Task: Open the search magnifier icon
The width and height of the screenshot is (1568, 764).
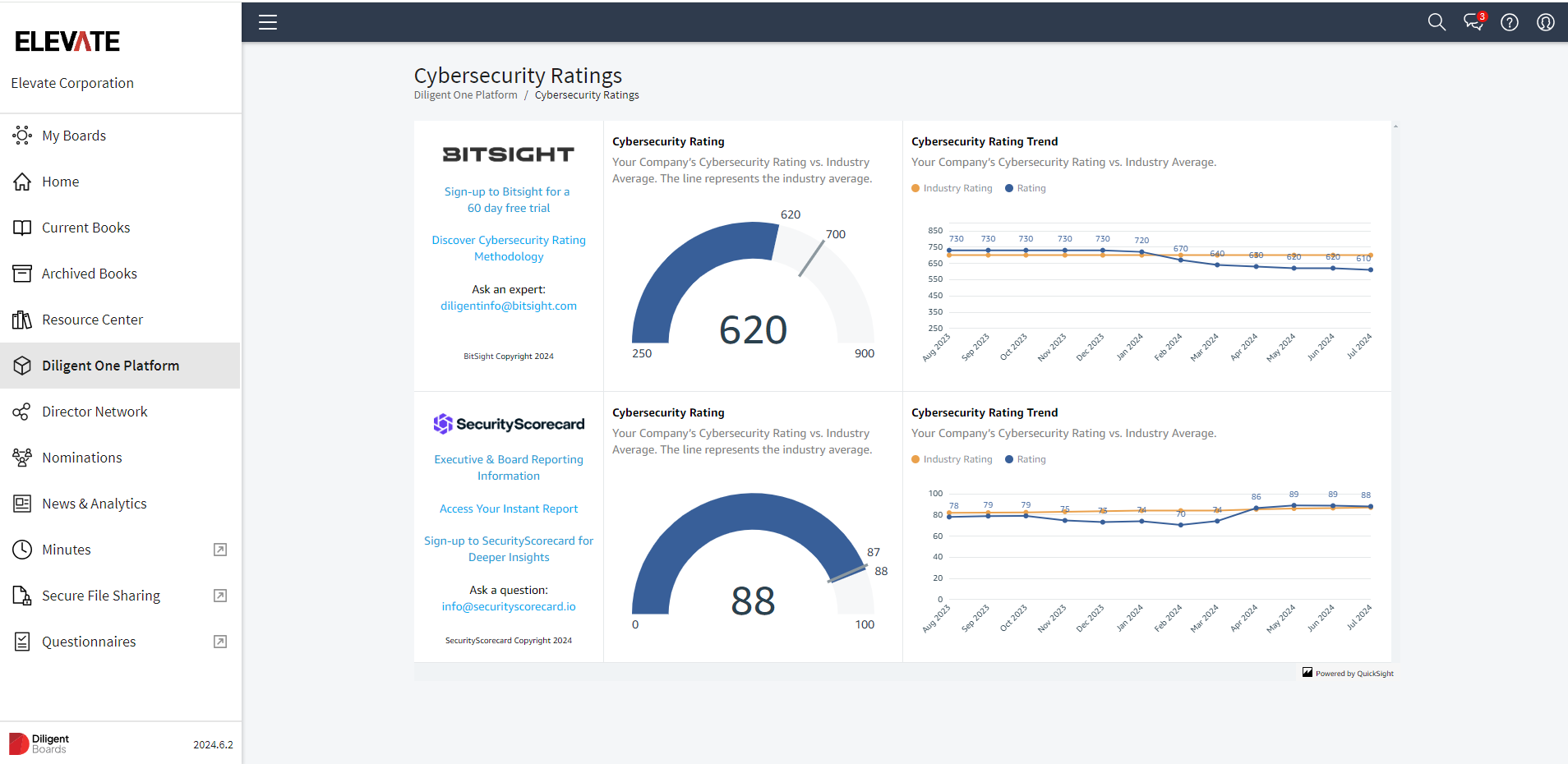Action: pyautogui.click(x=1437, y=22)
